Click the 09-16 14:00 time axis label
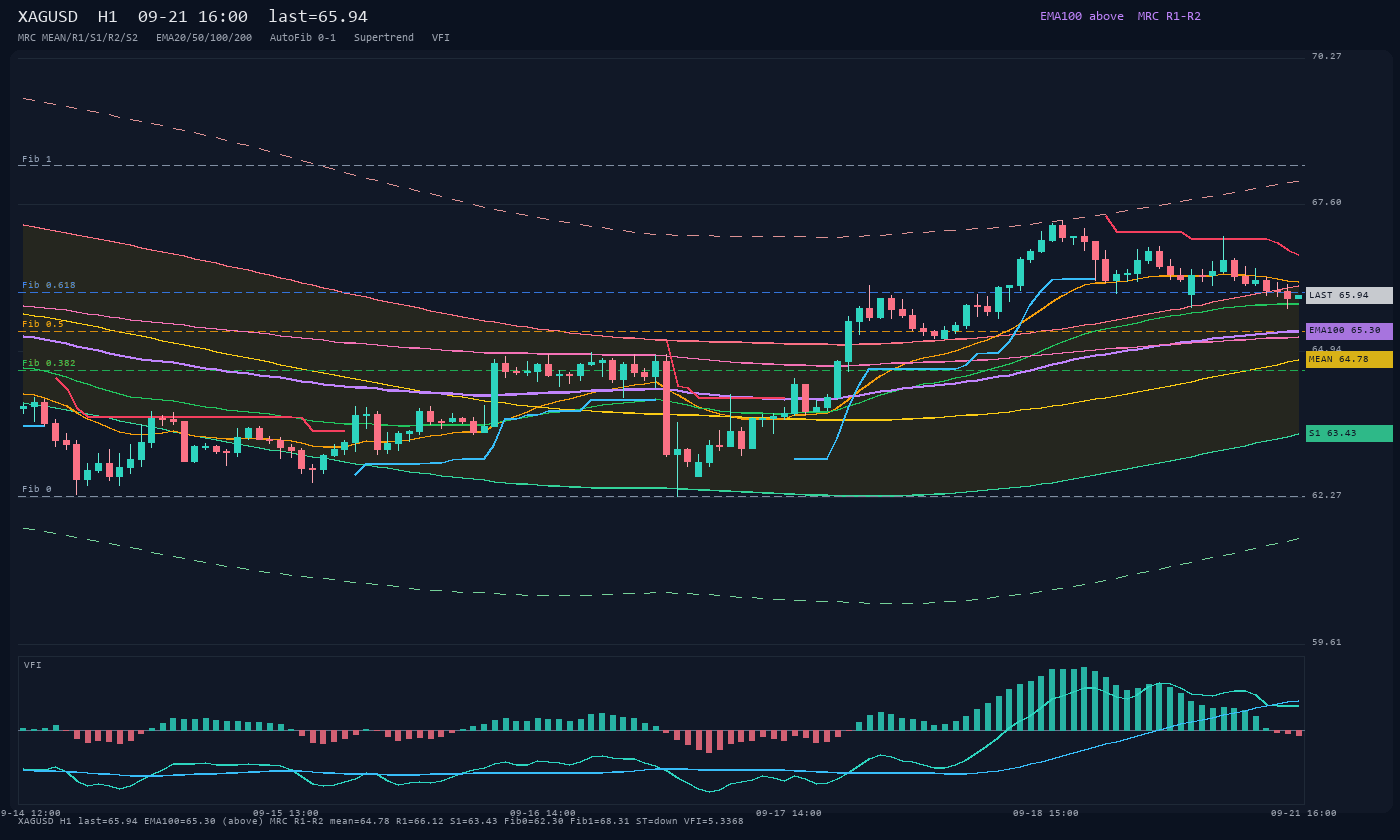Image resolution: width=1400 pixels, height=840 pixels. (543, 813)
